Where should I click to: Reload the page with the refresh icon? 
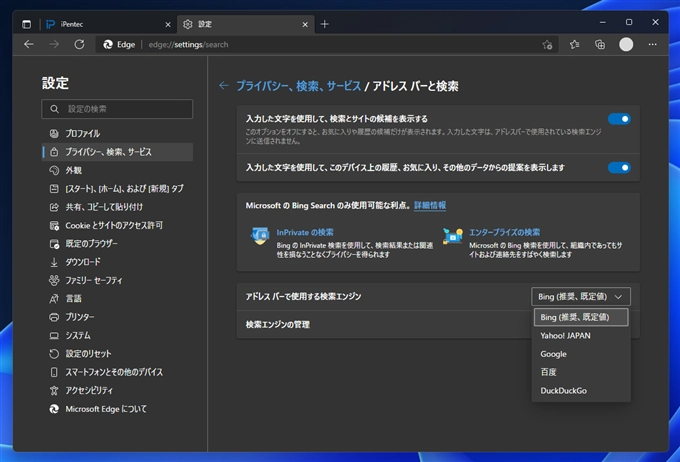(x=79, y=44)
